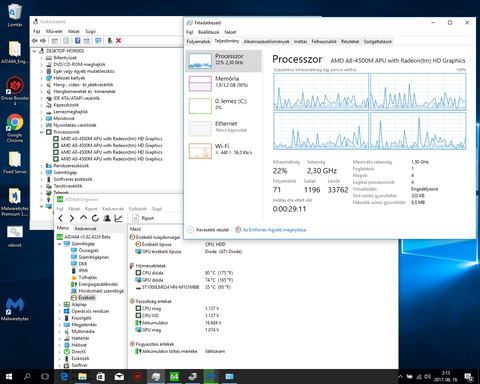The height and width of the screenshot is (384, 480).
Task: Select blue Malwarebytes desktop icon
Action: pos(15,309)
